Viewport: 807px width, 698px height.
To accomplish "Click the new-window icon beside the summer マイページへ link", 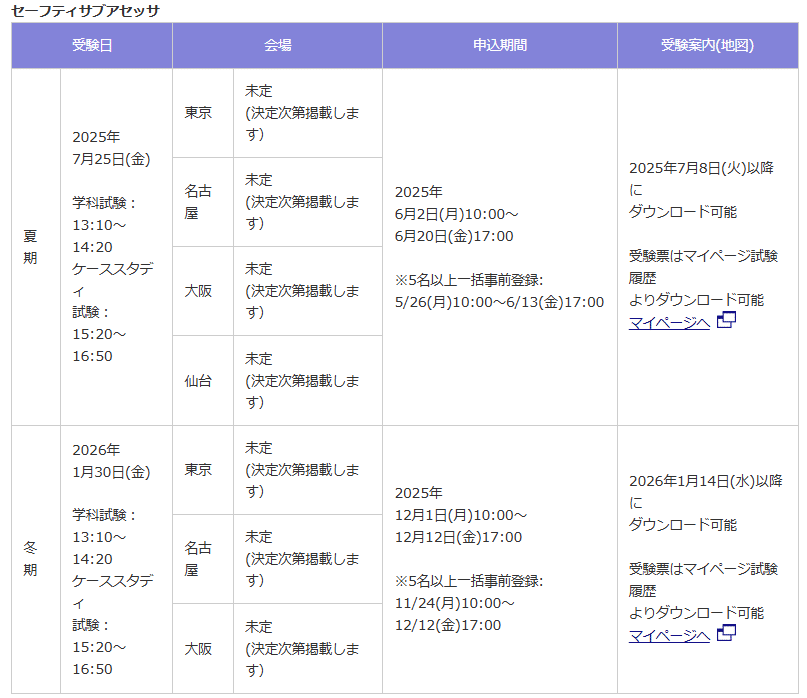I will coord(727,322).
